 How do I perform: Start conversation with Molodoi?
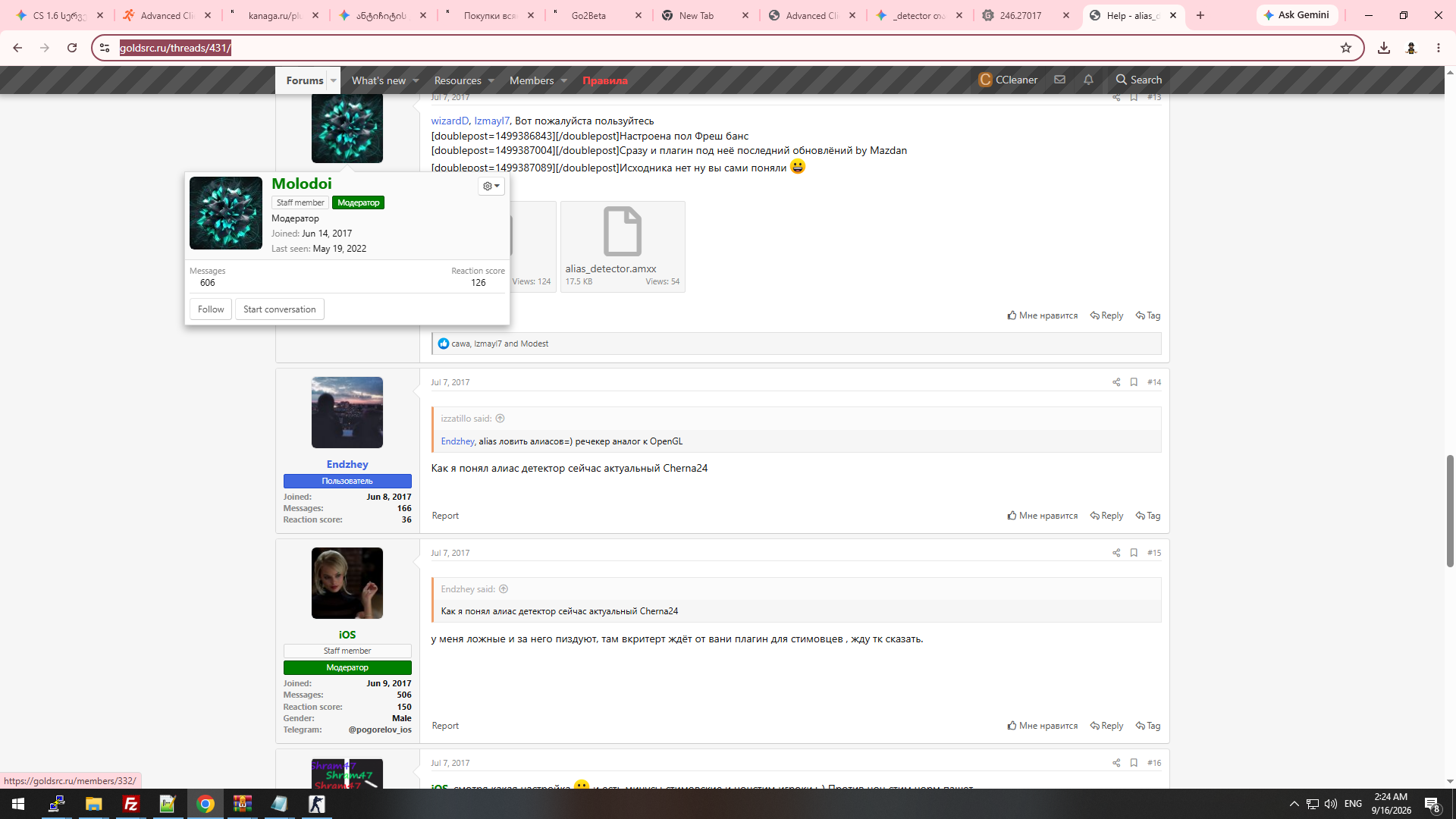tap(280, 309)
